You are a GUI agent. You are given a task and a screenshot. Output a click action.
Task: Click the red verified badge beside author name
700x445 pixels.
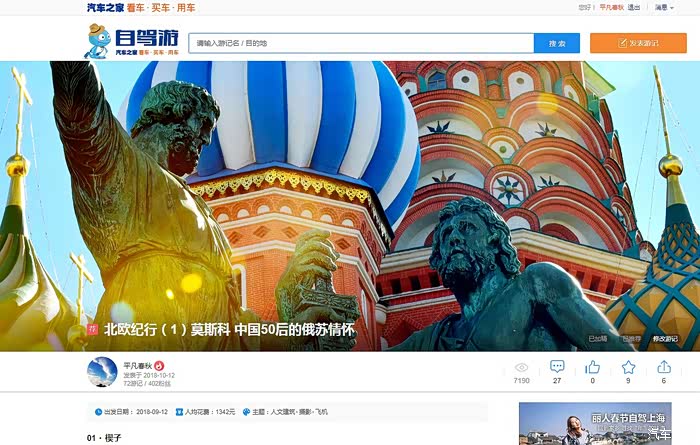159,366
